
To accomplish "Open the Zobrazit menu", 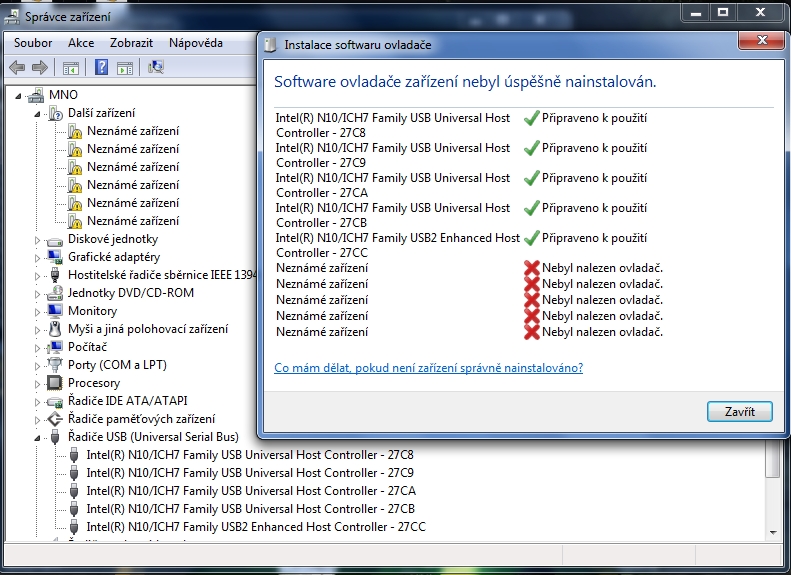I will pyautogui.click(x=131, y=43).
